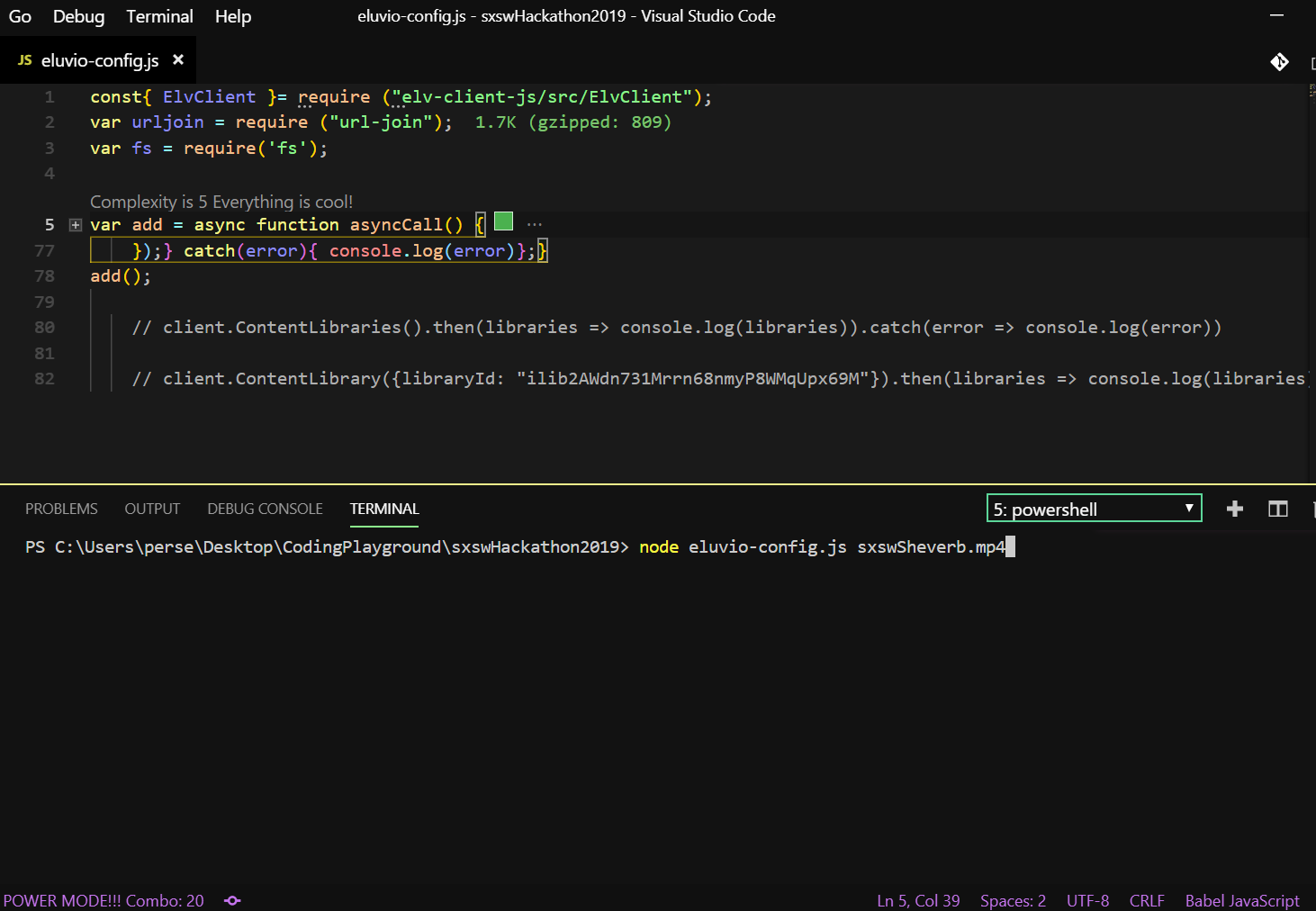Click the live share icon in status bar
1316x911 pixels.
(232, 900)
